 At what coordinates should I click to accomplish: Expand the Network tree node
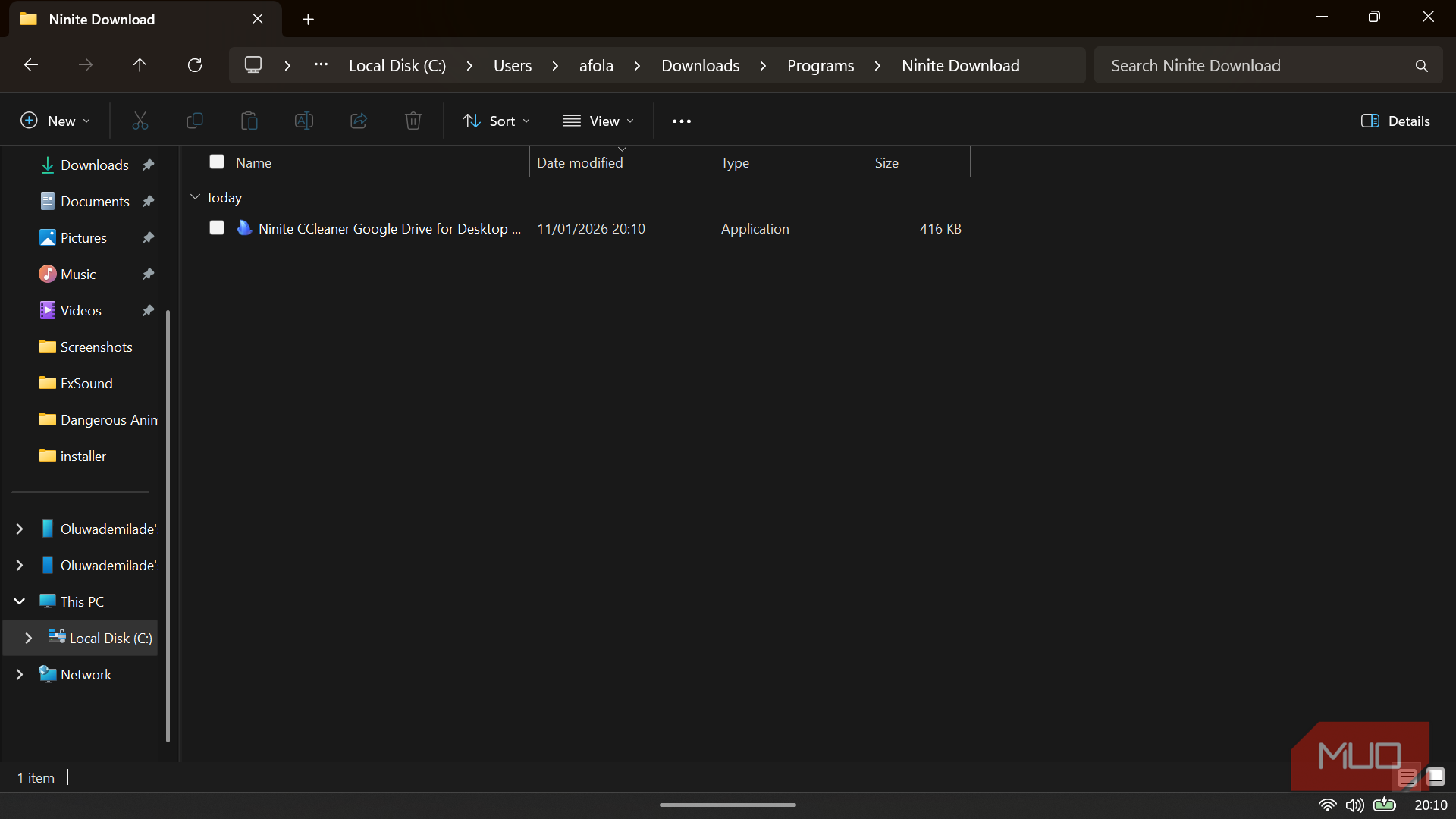click(20, 674)
